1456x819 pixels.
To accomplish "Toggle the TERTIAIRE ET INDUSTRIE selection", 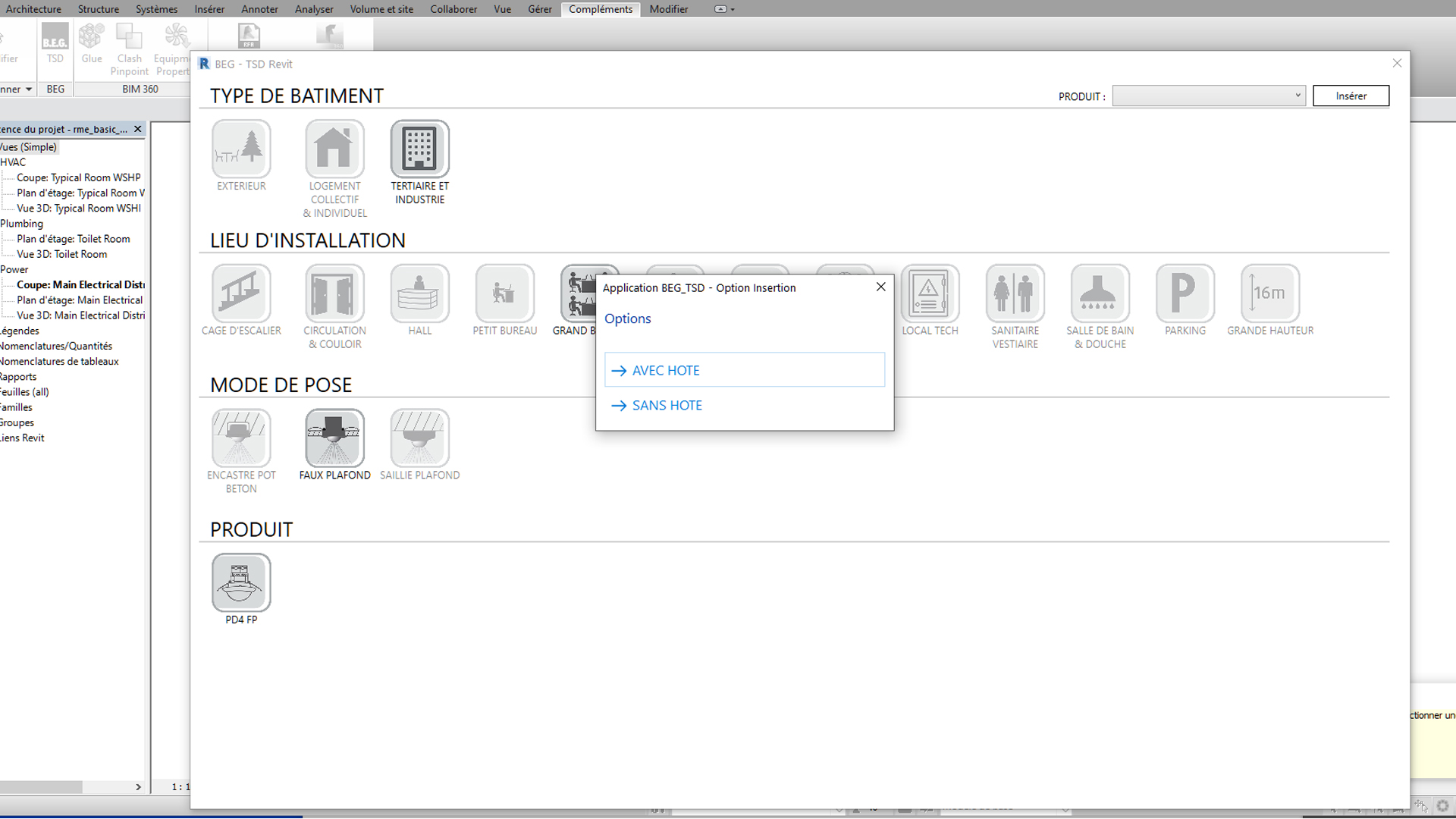I will (419, 149).
